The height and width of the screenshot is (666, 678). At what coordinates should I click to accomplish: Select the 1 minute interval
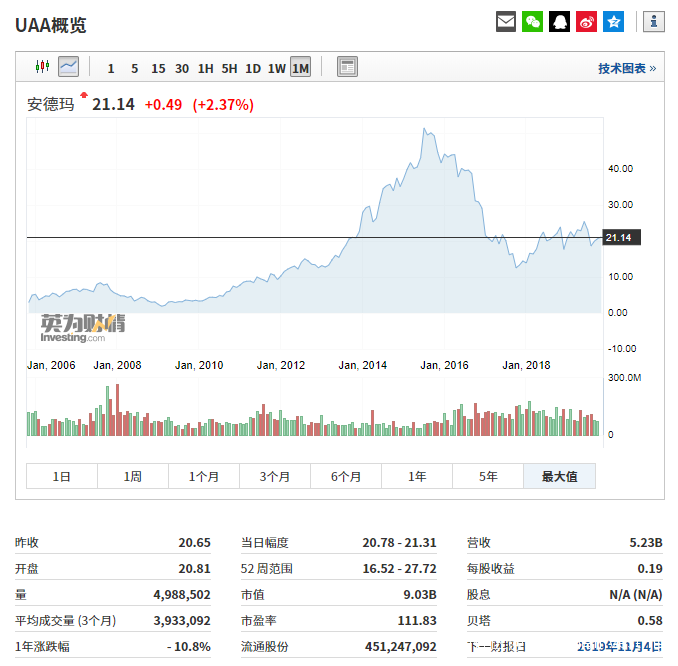click(111, 68)
